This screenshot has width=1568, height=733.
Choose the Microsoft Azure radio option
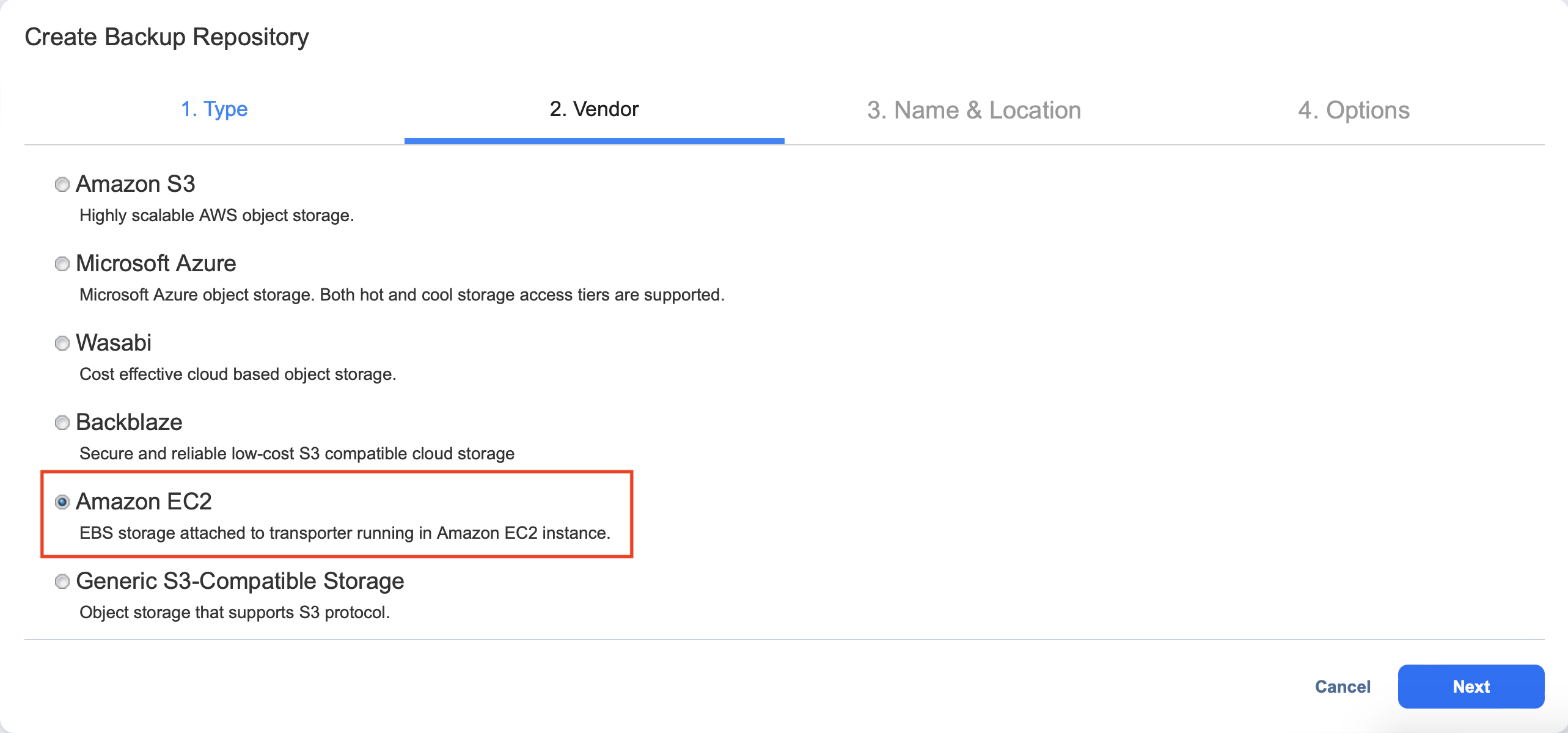[62, 264]
